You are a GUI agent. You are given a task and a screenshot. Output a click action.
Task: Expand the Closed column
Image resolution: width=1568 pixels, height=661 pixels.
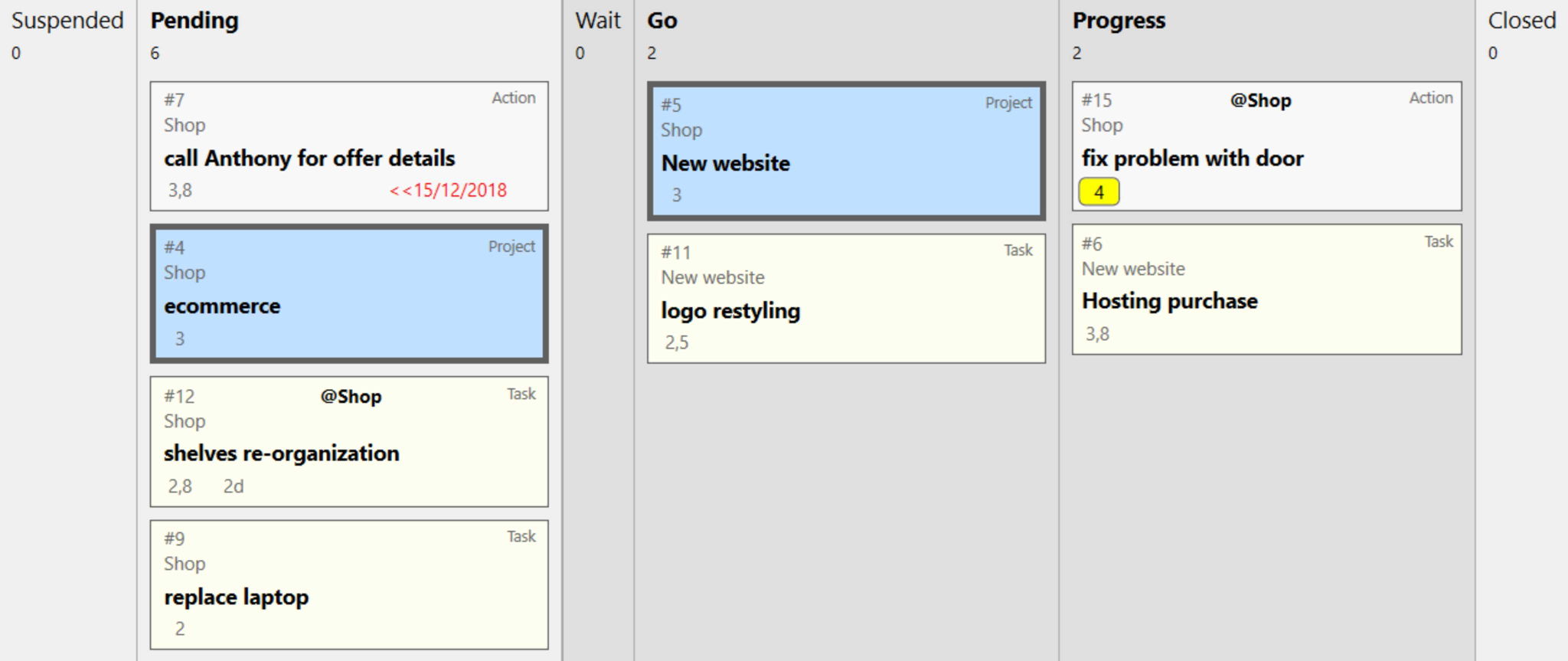pos(1522,21)
